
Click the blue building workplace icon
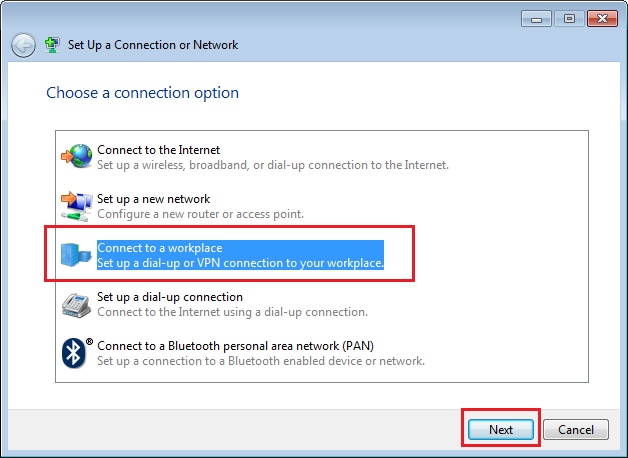point(76,255)
